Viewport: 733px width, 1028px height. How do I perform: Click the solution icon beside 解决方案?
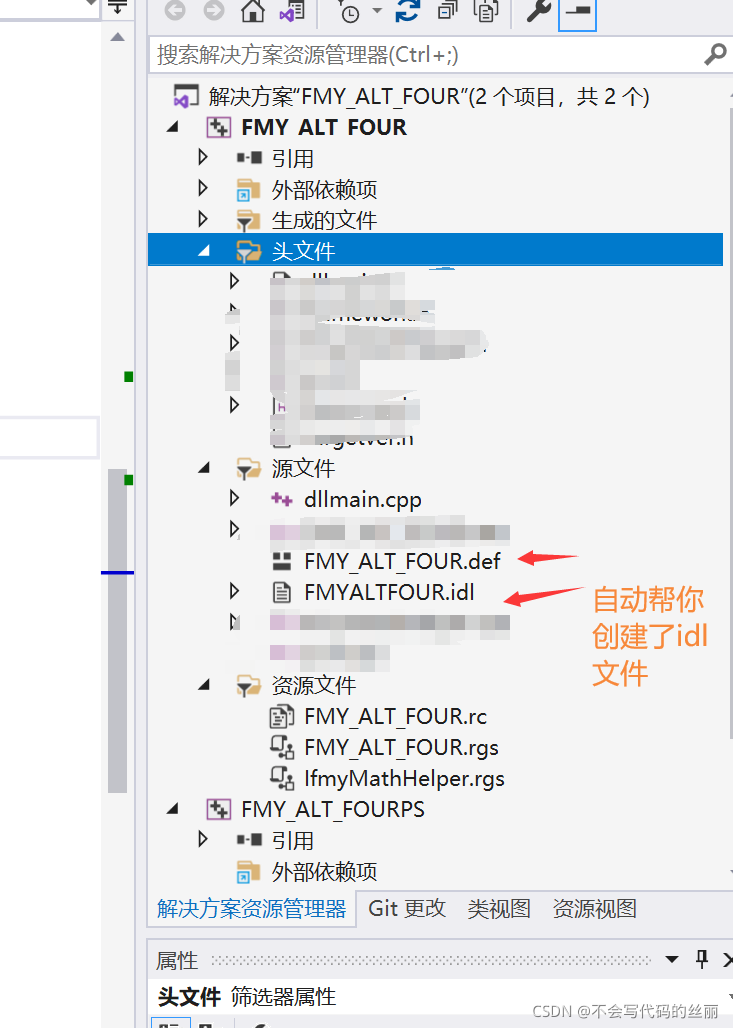(186, 97)
